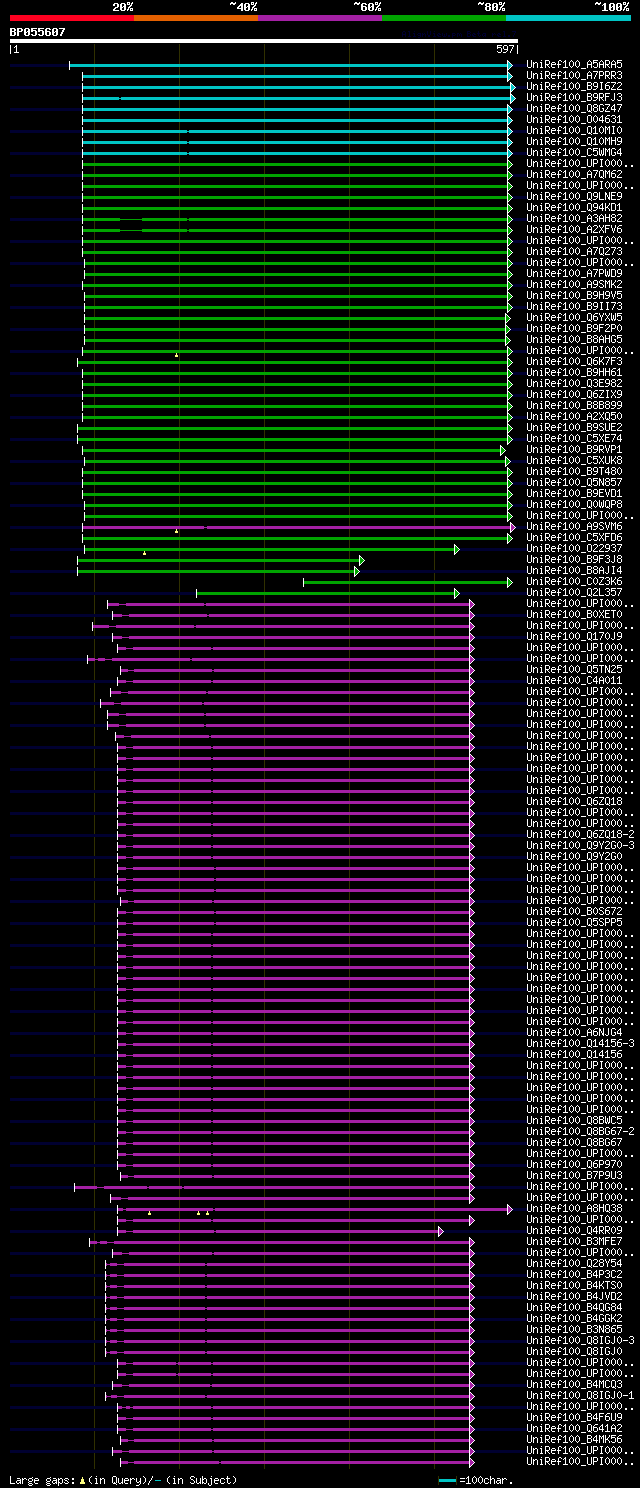Open hit UniRef100_B9I6Z2
This screenshot has width=640, height=1488.
tap(574, 86)
